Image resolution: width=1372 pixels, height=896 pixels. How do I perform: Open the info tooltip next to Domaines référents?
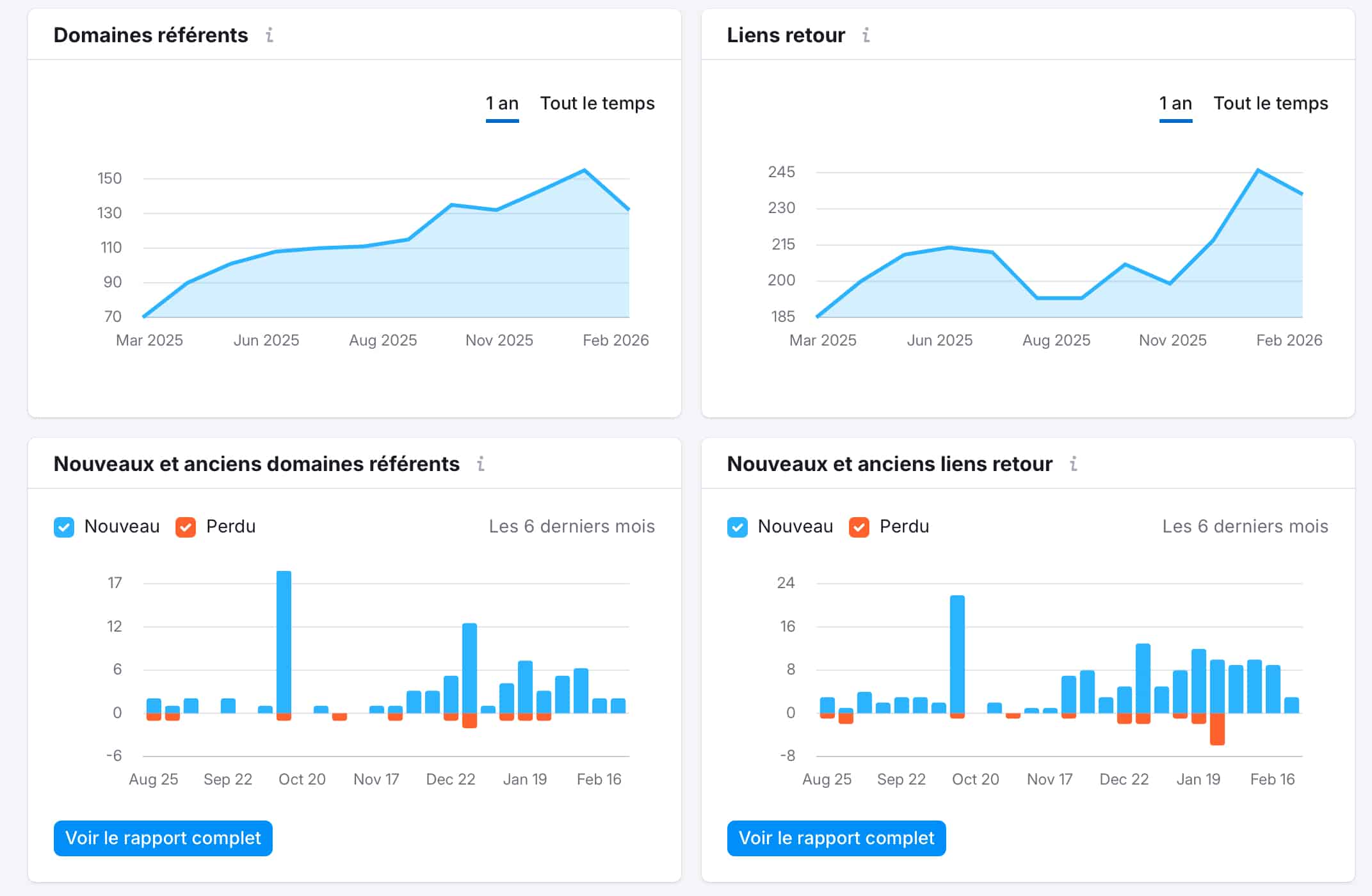[270, 35]
